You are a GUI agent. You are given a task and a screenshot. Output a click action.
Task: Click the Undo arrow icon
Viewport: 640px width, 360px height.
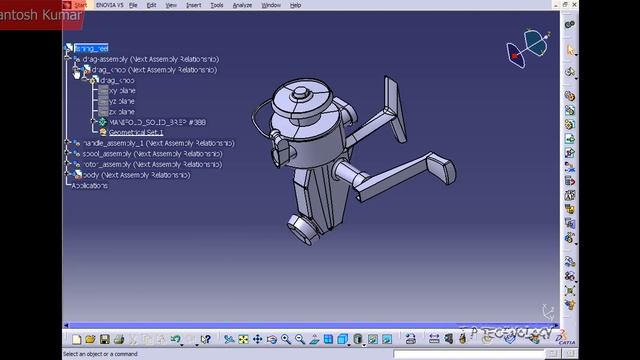(x=175, y=339)
